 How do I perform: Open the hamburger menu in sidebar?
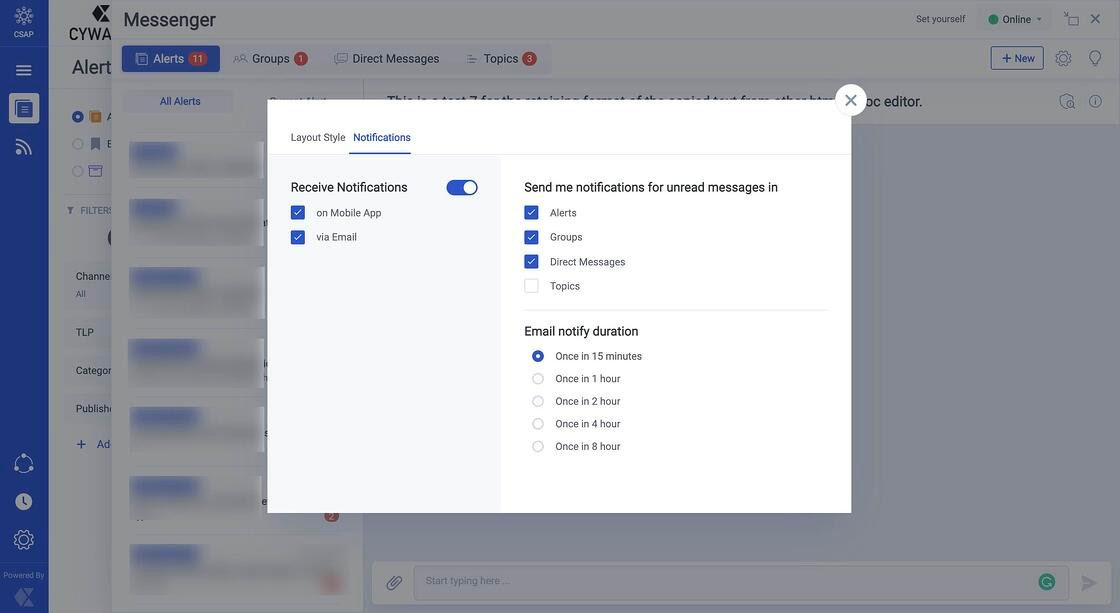pyautogui.click(x=23, y=70)
